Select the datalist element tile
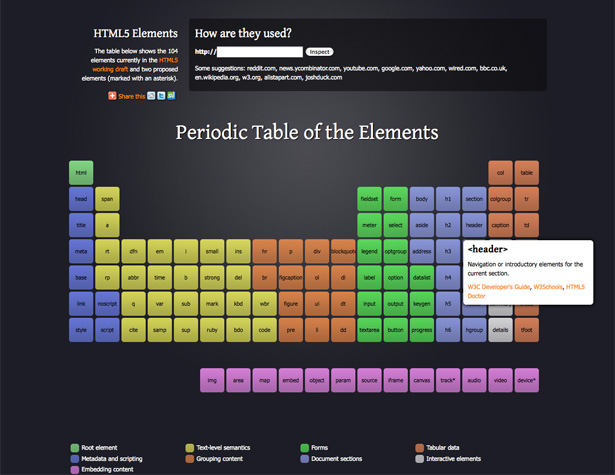This screenshot has height=475, width=615. (x=422, y=277)
